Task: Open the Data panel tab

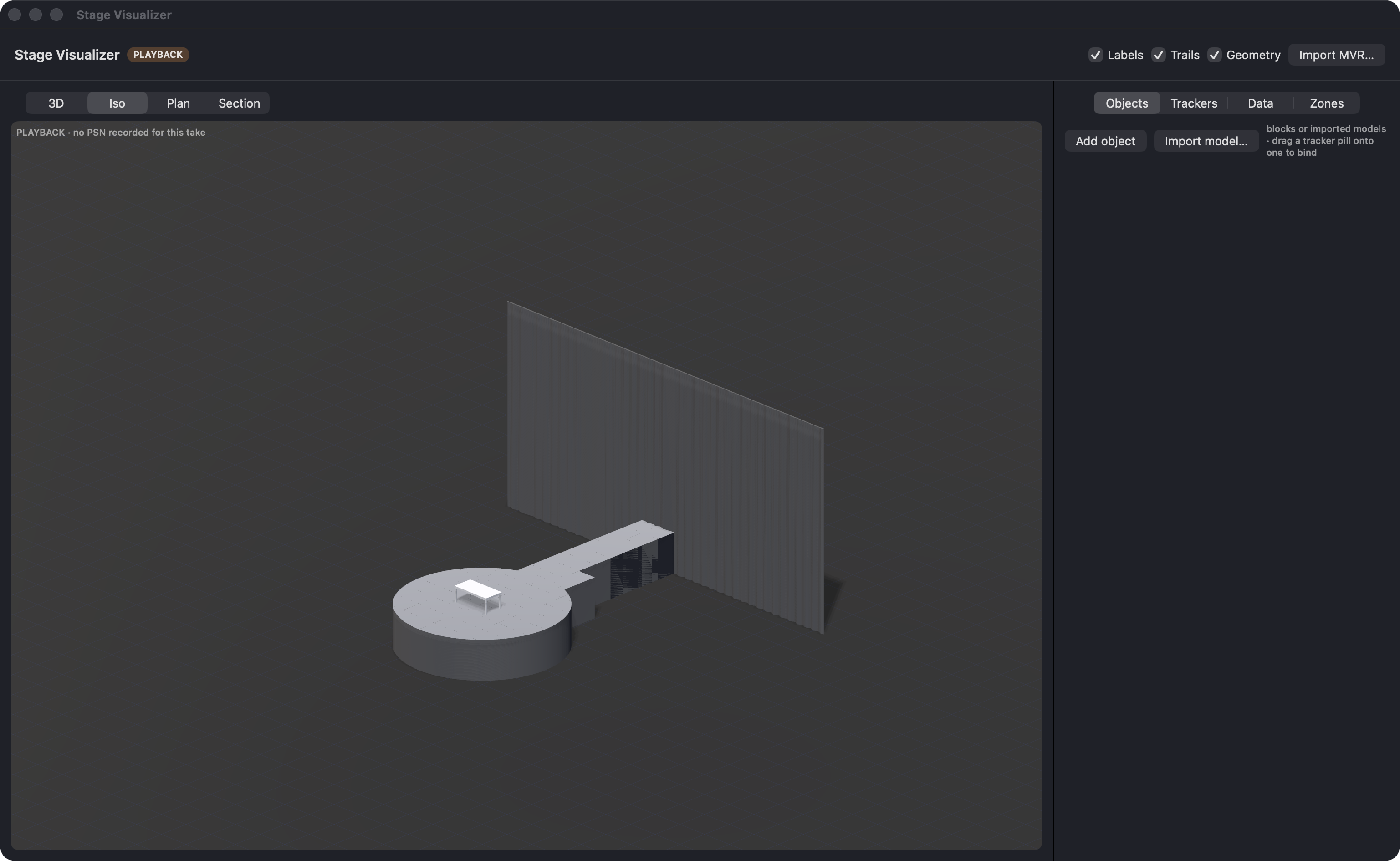Action: pos(1261,103)
